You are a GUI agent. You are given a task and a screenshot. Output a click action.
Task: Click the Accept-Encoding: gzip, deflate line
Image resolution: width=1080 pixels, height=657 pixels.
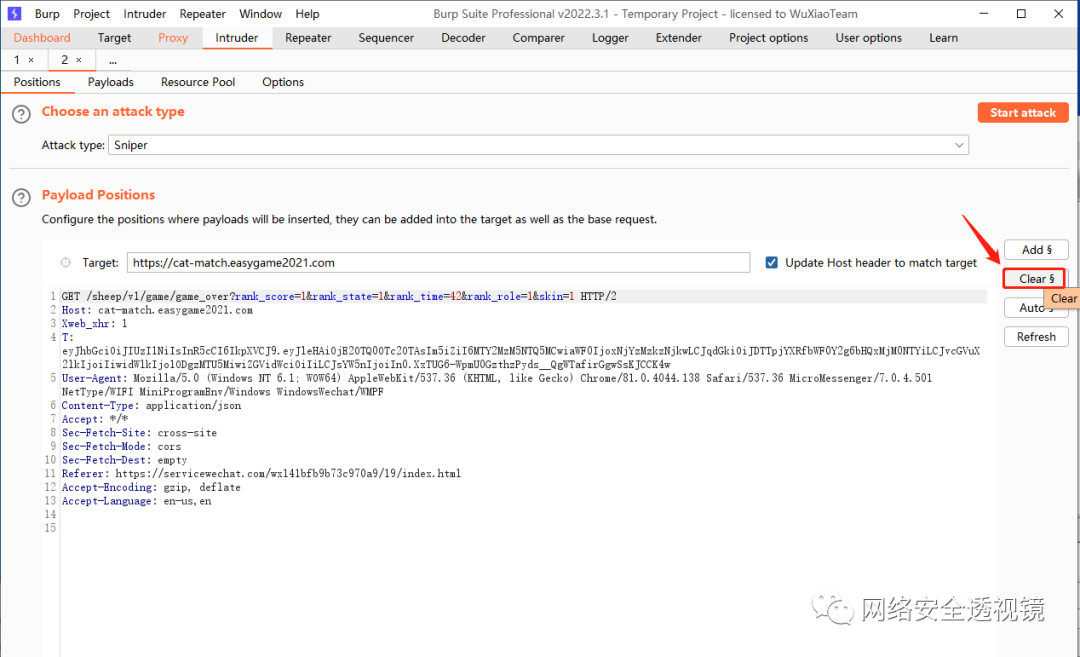151,488
